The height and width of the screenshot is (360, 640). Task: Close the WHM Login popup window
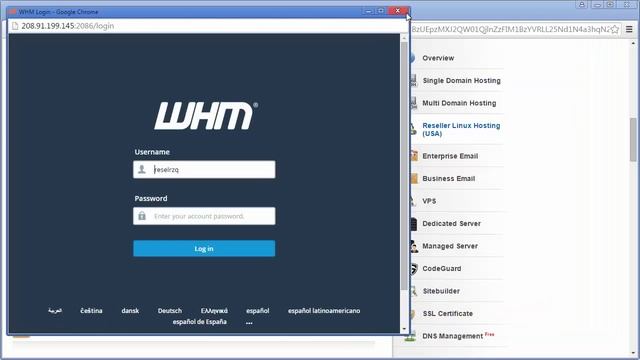(398, 11)
